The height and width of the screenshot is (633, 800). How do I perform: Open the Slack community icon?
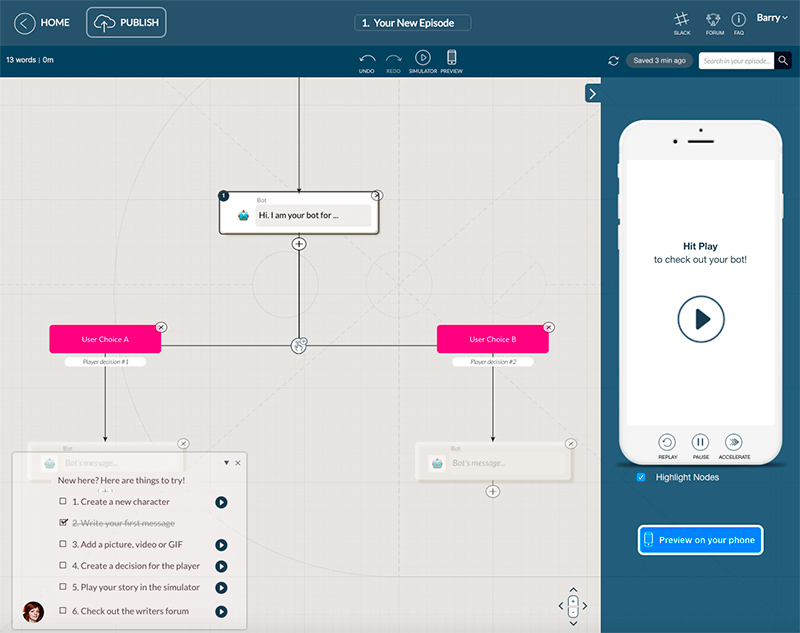(x=681, y=19)
